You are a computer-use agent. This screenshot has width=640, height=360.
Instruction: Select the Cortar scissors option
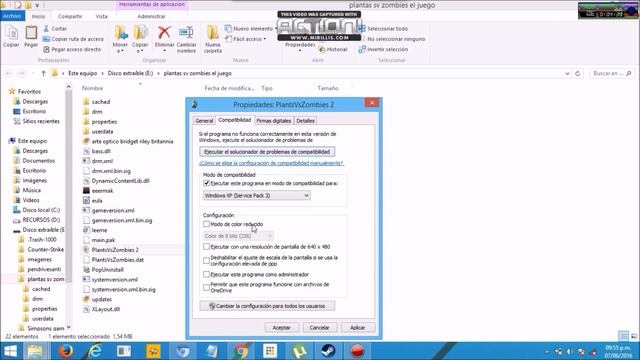pos(55,29)
